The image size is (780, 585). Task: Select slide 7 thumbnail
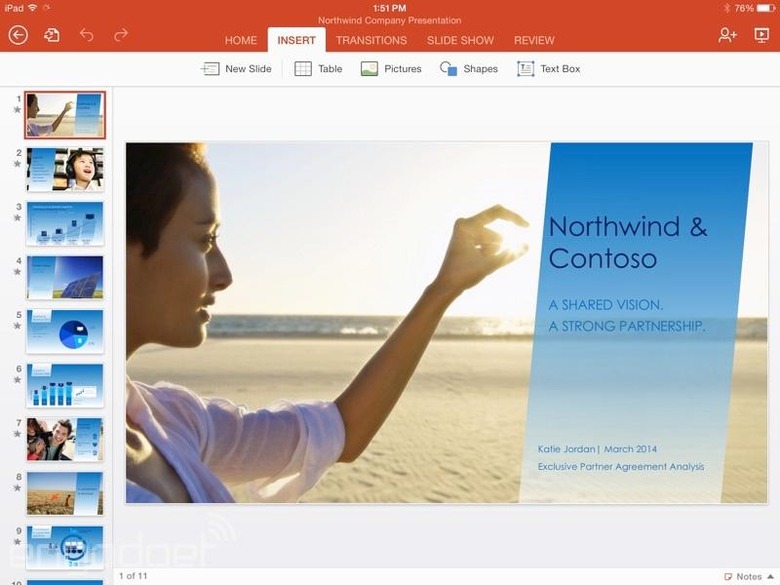pyautogui.click(x=65, y=439)
